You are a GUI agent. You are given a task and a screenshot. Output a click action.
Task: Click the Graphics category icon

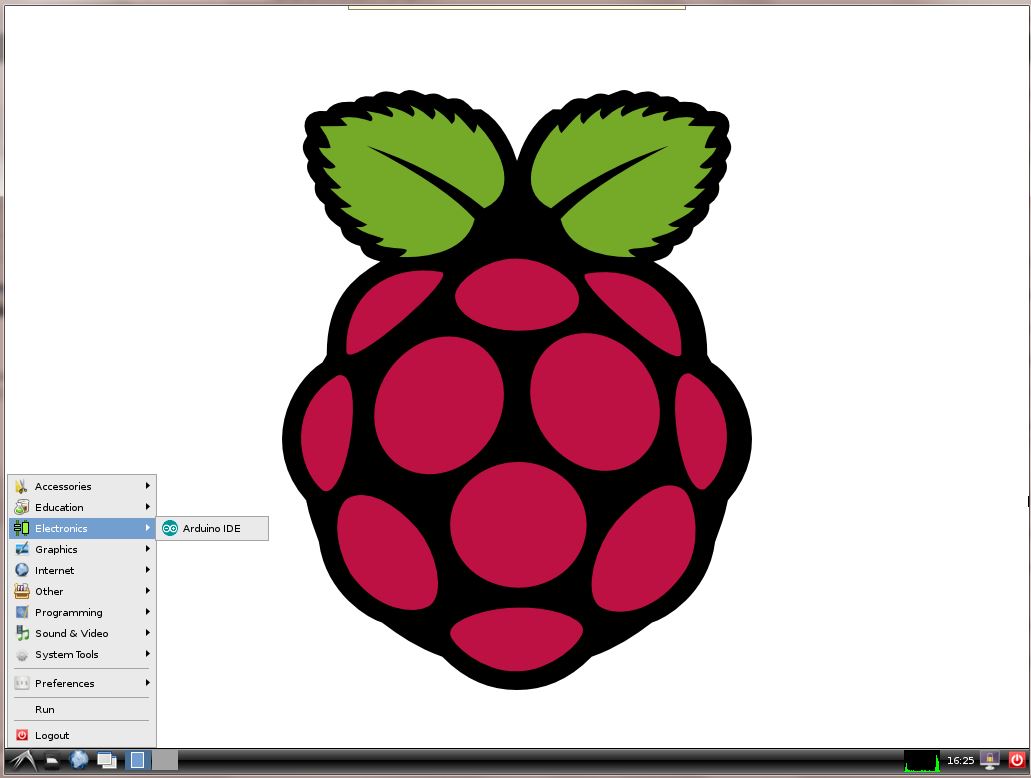[x=22, y=549]
